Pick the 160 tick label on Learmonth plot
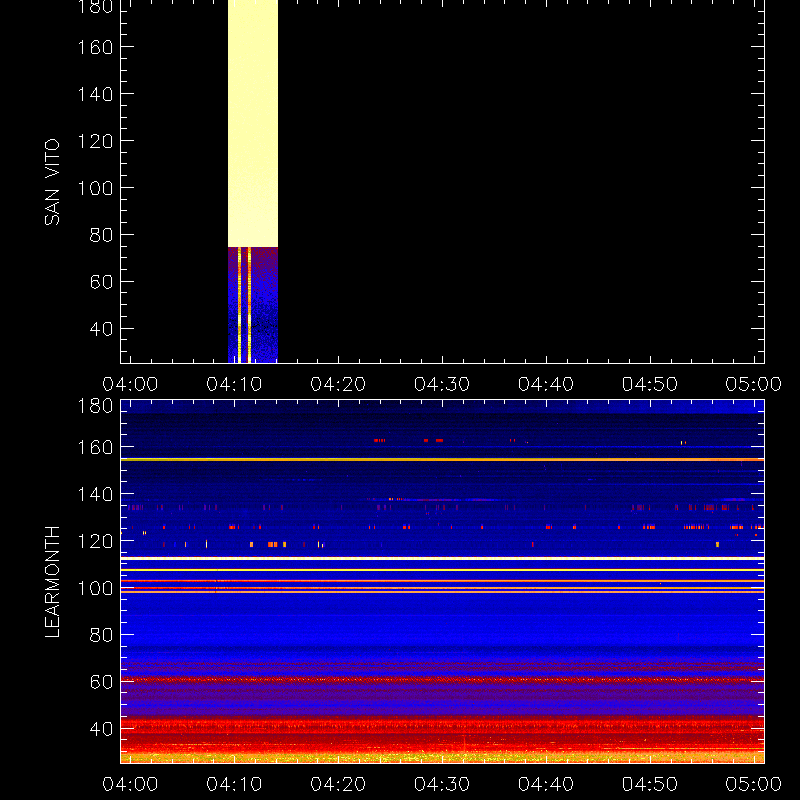This screenshot has height=800, width=800. pos(95,447)
